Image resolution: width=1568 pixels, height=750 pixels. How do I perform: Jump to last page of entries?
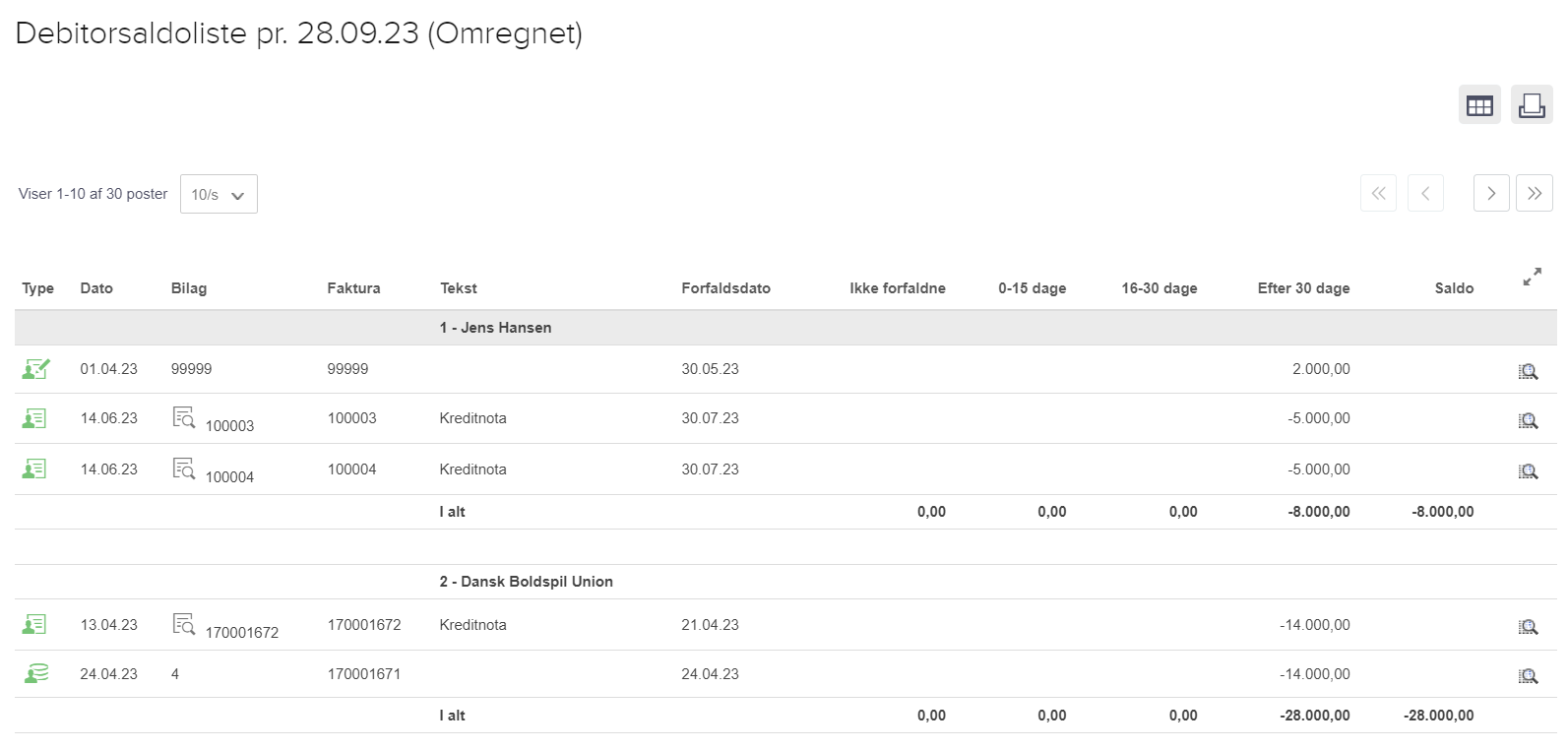(x=1534, y=193)
